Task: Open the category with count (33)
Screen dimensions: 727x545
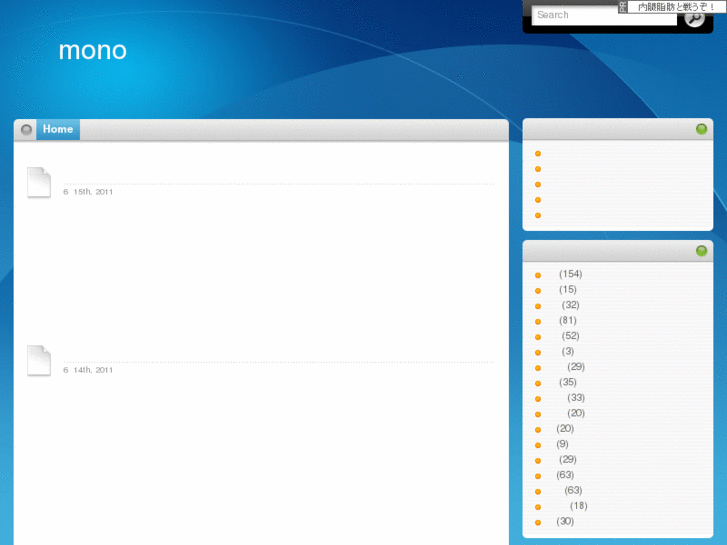Action: click(575, 398)
